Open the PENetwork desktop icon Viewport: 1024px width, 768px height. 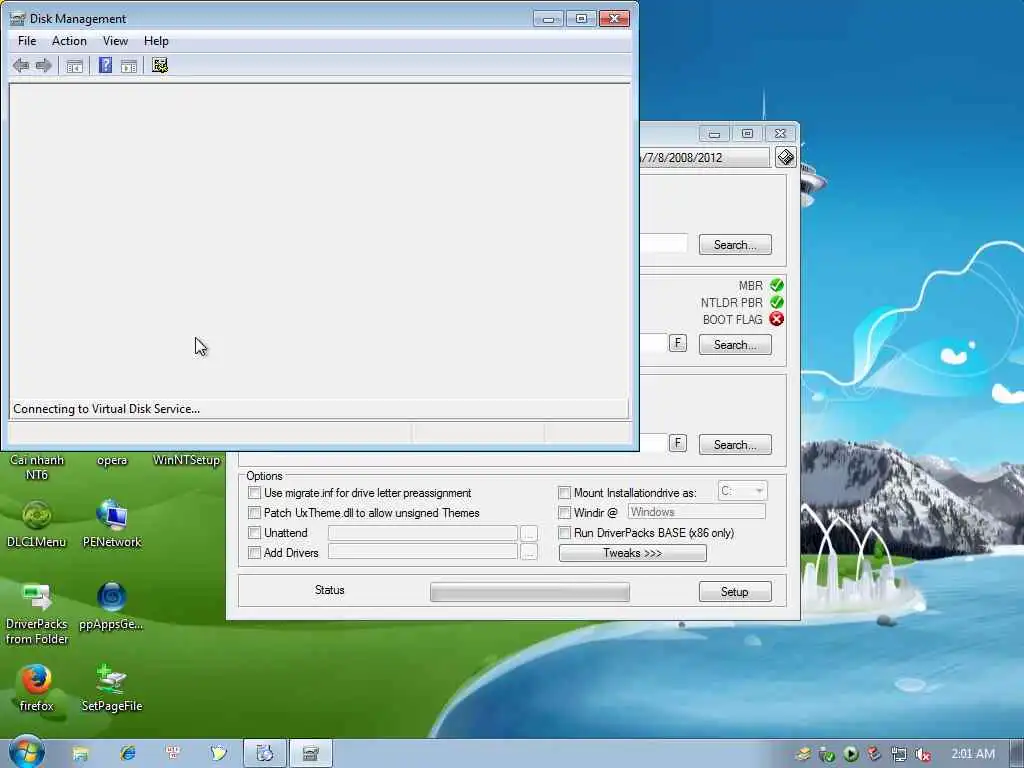[112, 524]
